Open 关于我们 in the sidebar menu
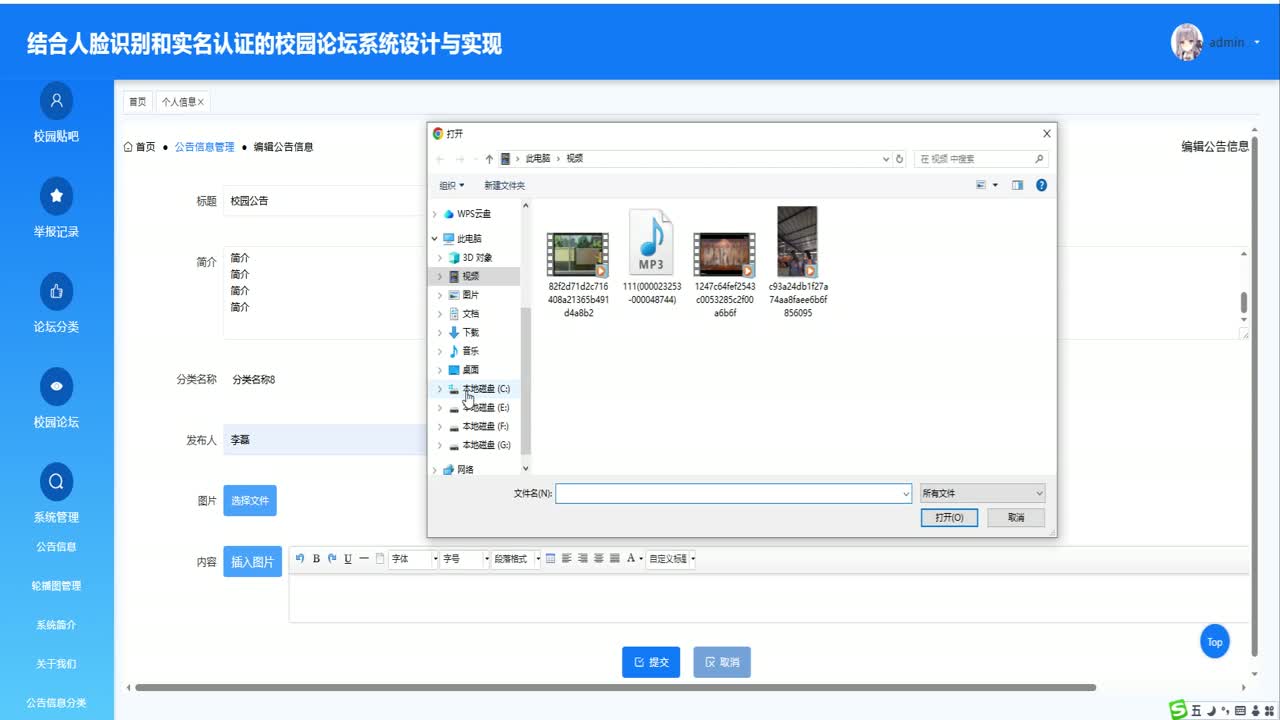The image size is (1280, 720). click(x=56, y=664)
